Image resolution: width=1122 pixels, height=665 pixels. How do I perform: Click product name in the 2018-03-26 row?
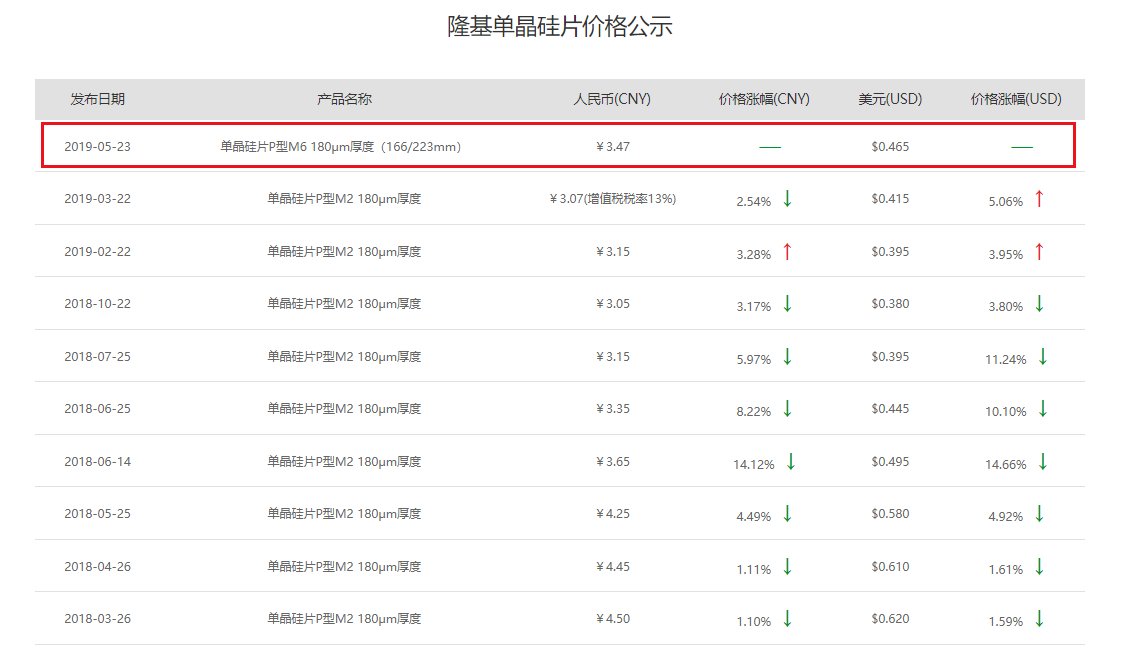pyautogui.click(x=344, y=619)
